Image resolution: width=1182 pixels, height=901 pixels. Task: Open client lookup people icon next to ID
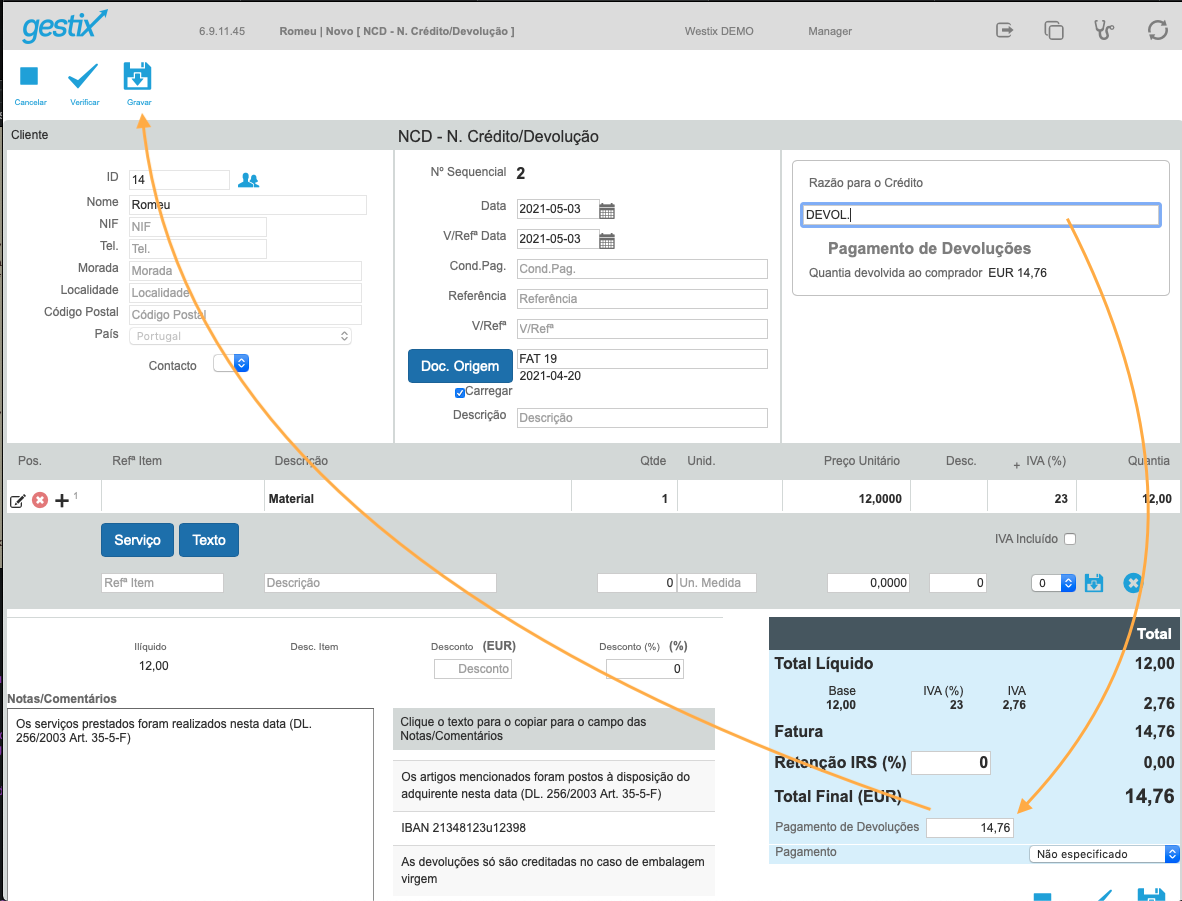coord(248,180)
